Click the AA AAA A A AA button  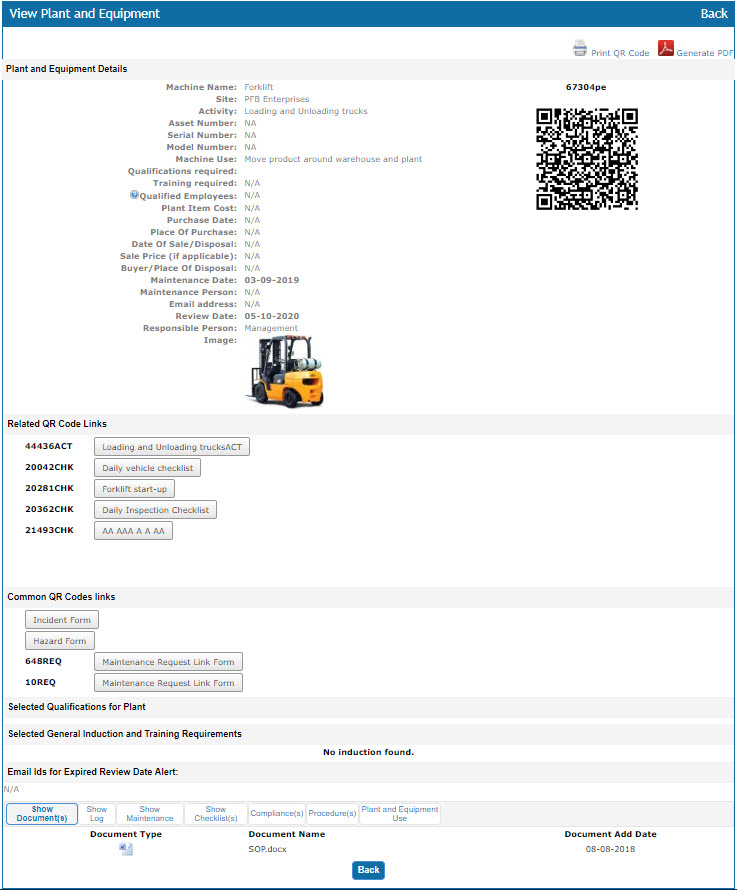coord(133,531)
